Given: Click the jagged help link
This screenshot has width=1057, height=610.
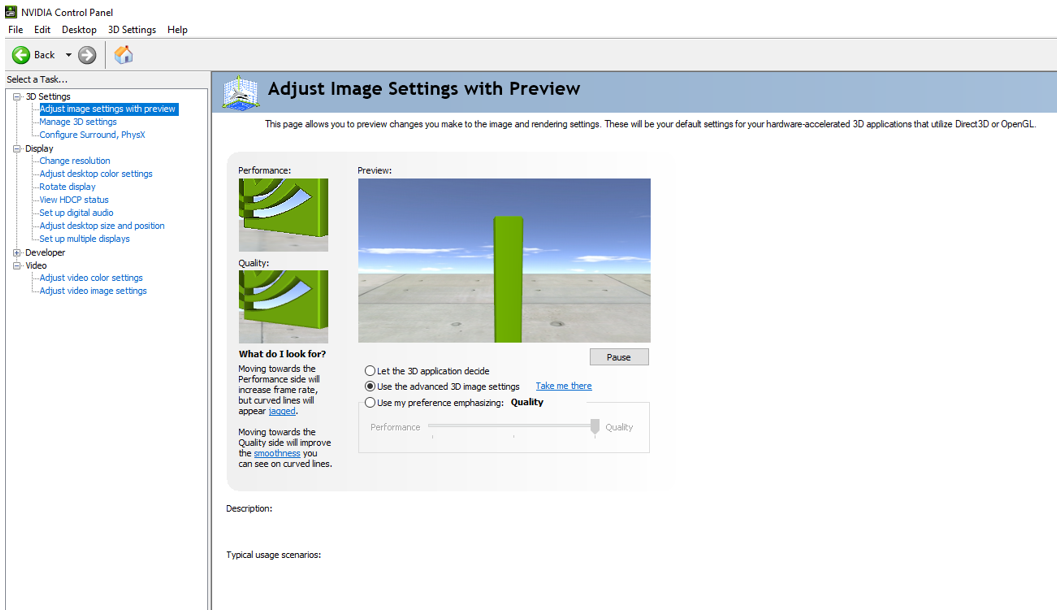Looking at the screenshot, I should 282,411.
